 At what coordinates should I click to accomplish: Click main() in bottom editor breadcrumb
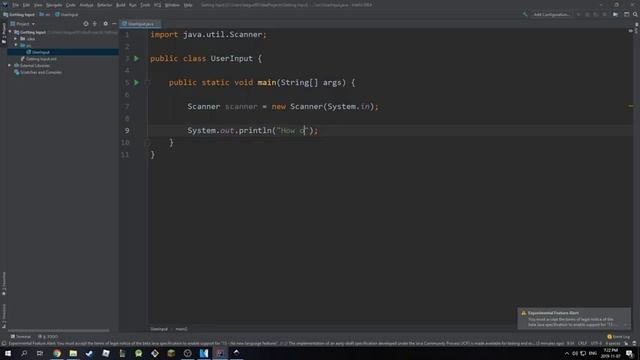[181, 329]
